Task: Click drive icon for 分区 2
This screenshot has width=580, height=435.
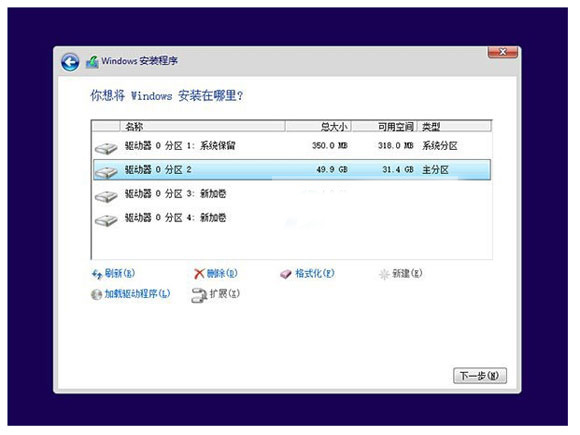Action: 106,172
